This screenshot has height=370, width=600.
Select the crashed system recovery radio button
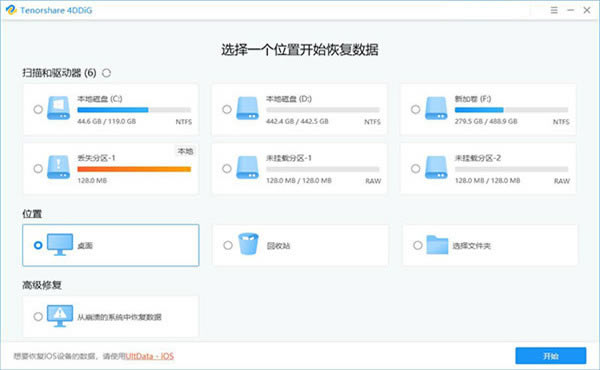click(38, 316)
